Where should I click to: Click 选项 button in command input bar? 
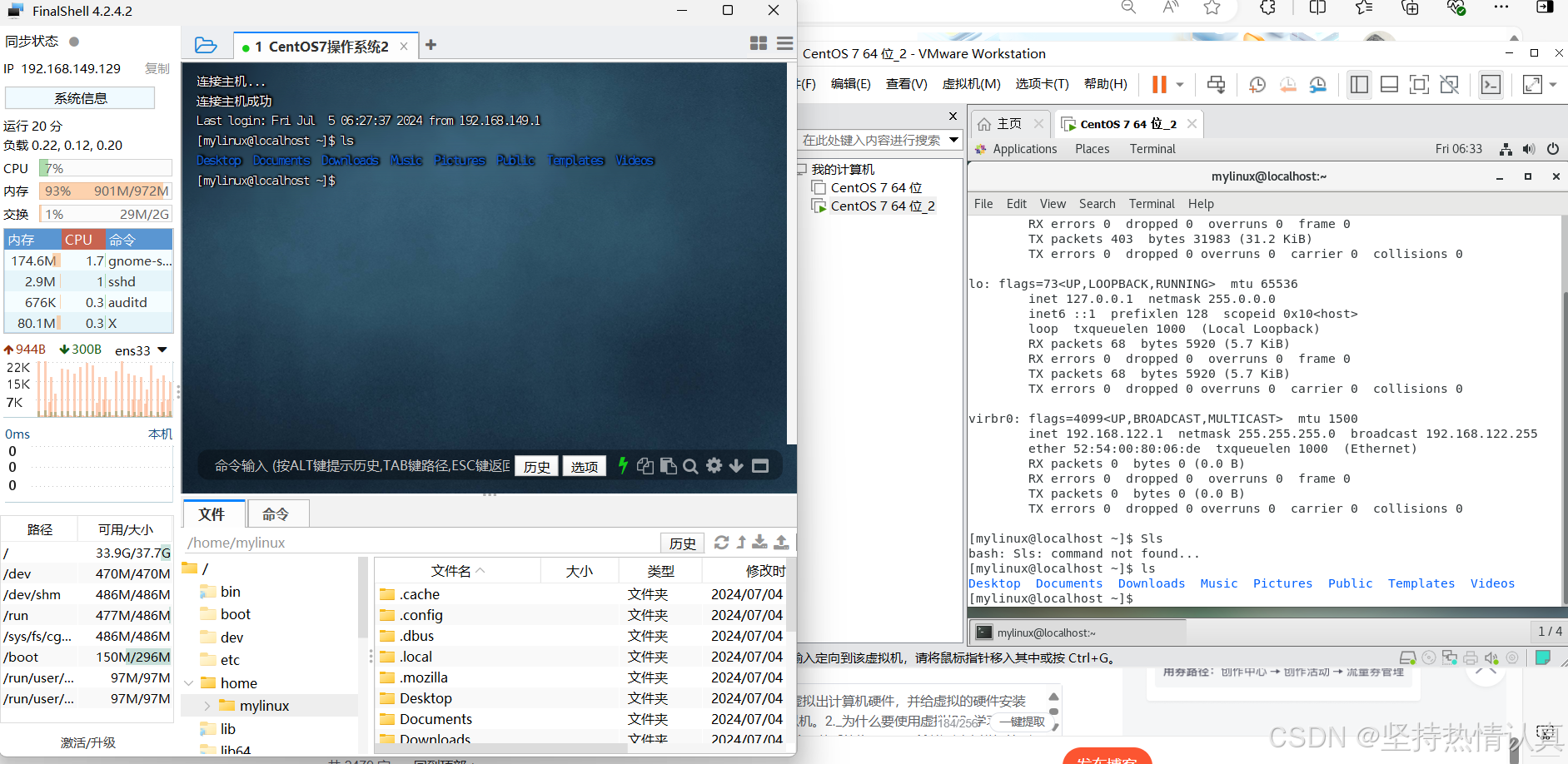click(584, 466)
